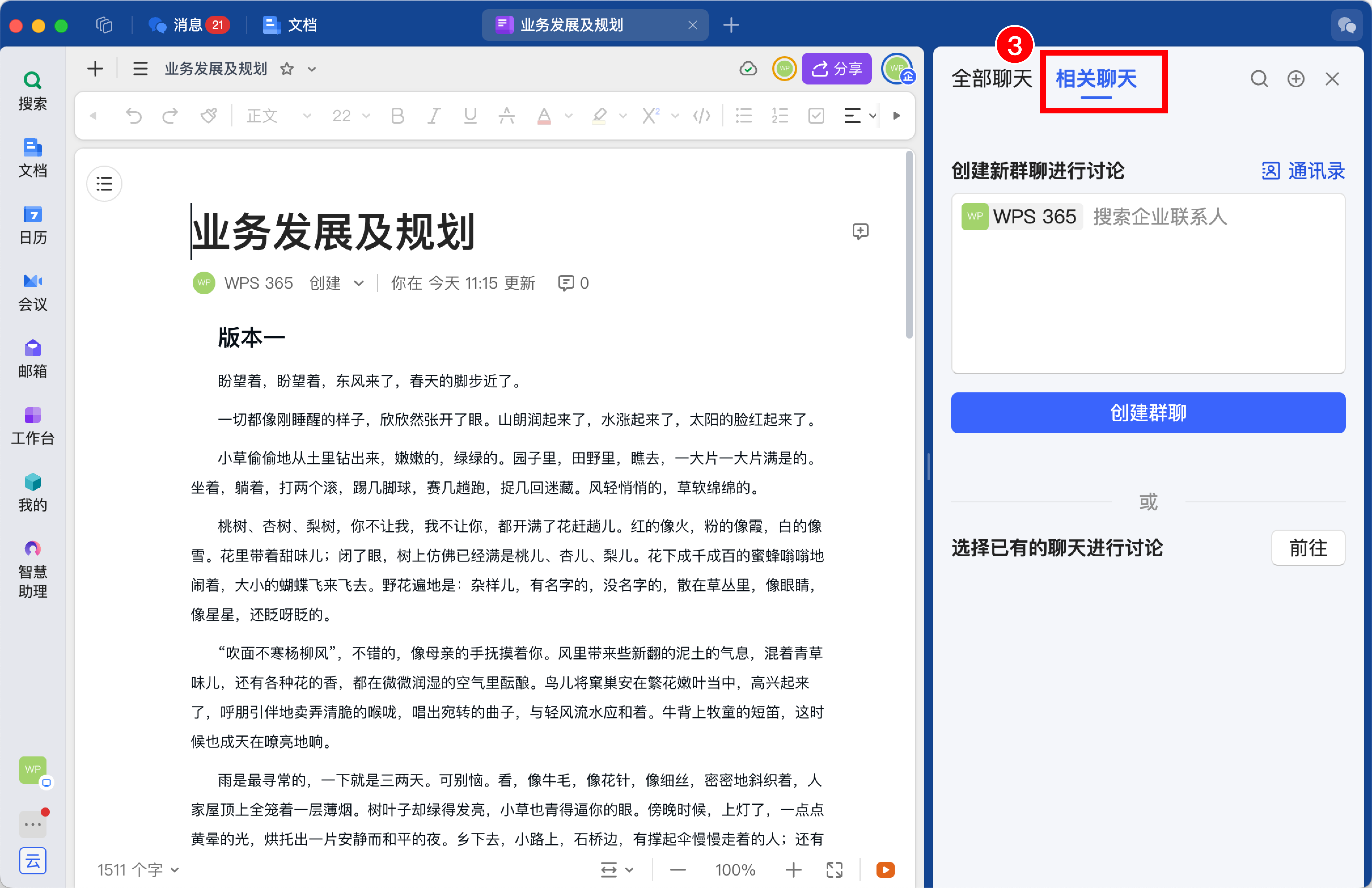Image resolution: width=1372 pixels, height=888 pixels.
Task: Click the circled plus in chat panel
Action: click(1296, 79)
